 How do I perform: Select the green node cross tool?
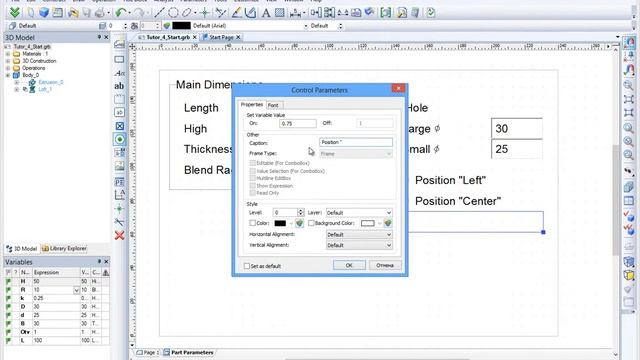coord(205,13)
